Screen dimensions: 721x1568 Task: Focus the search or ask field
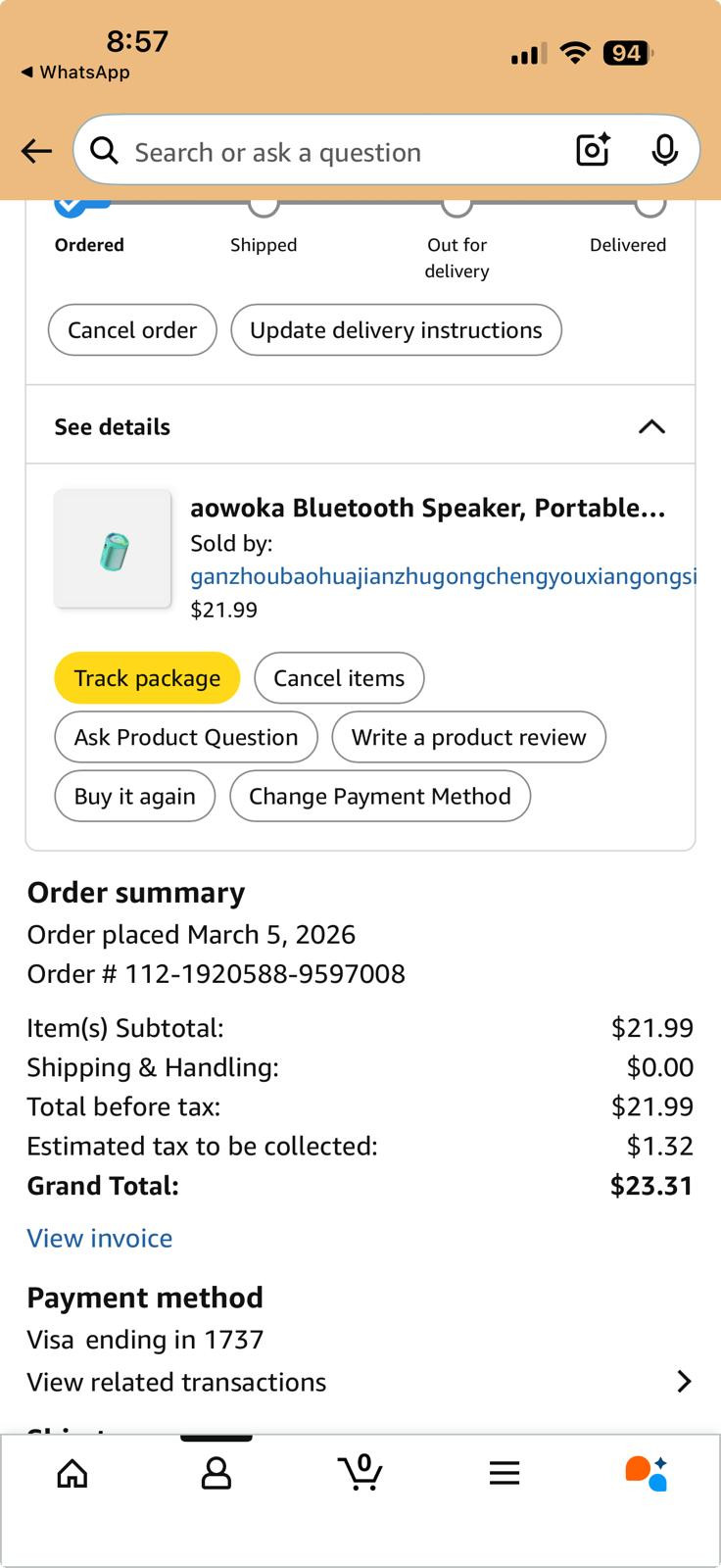coord(343,151)
